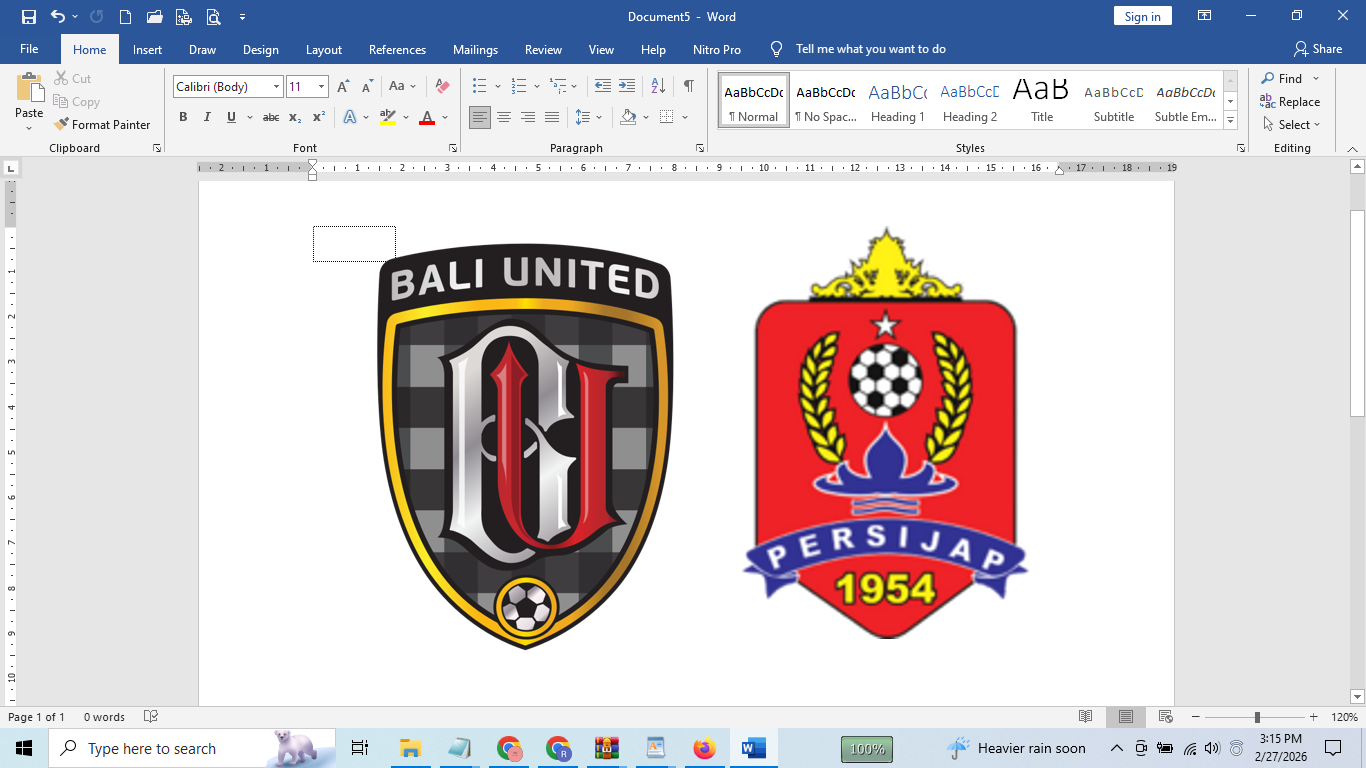The height and width of the screenshot is (768, 1366).
Task: Open Firefox from the taskbar
Action: pos(705,748)
